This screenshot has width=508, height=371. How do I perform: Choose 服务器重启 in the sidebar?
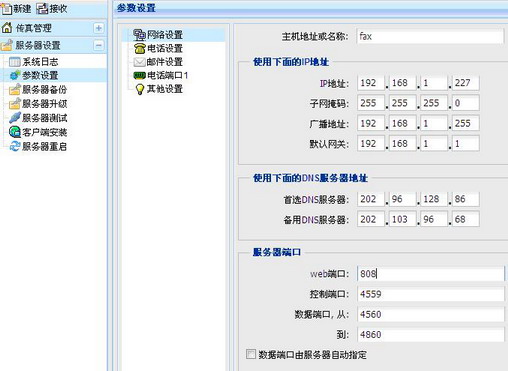pyautogui.click(x=44, y=146)
